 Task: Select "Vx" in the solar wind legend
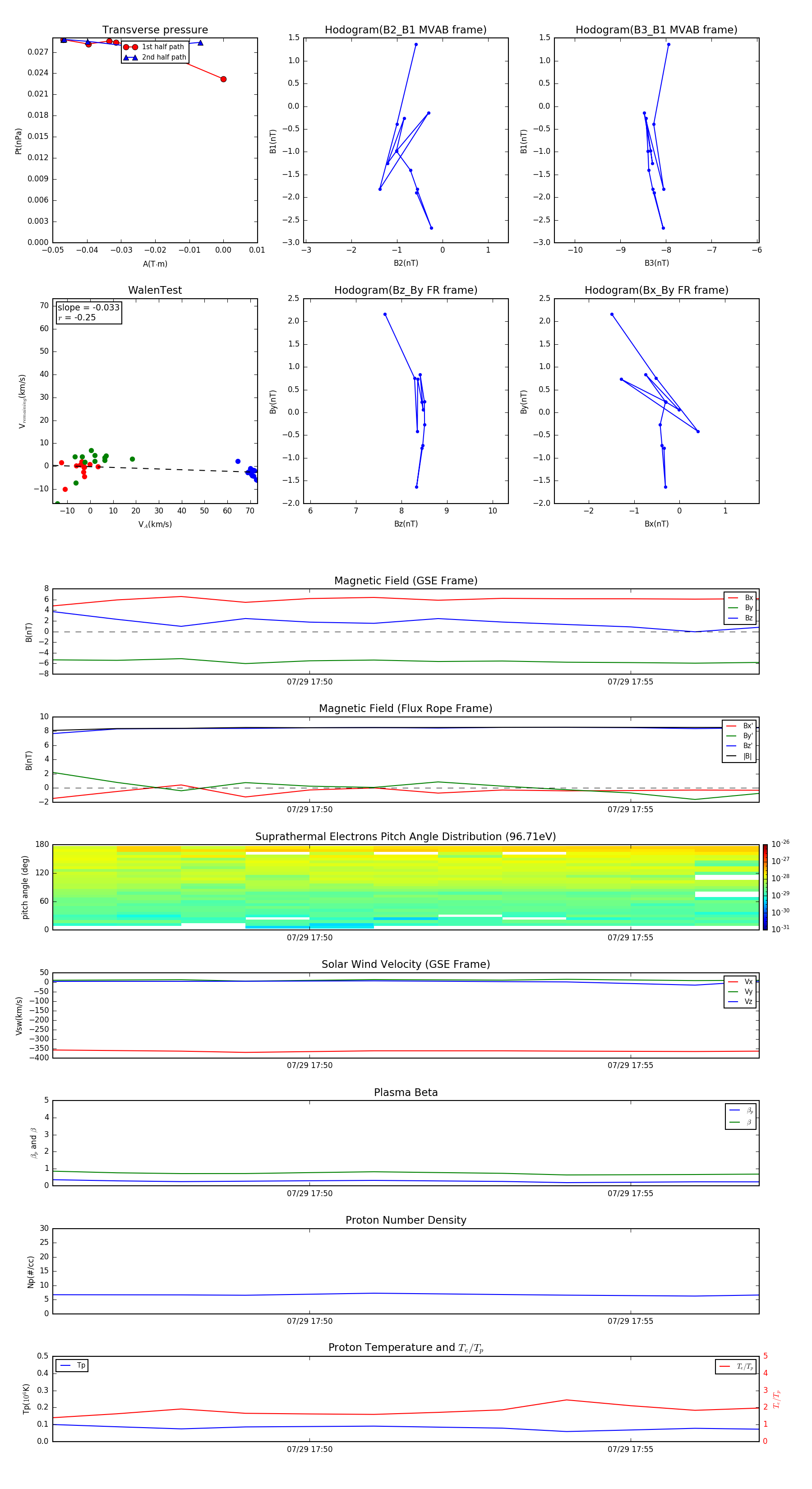click(740, 981)
